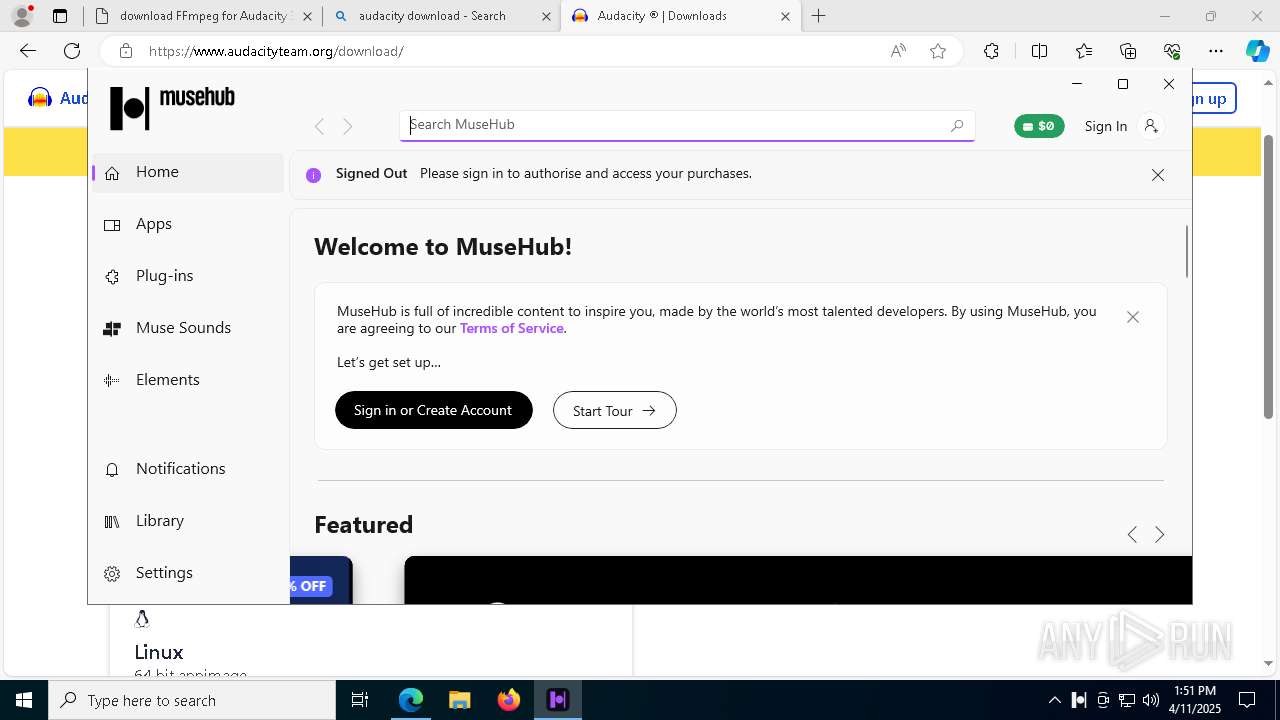
Task: Open Edge Browser essentials icon
Action: [x=1172, y=51]
